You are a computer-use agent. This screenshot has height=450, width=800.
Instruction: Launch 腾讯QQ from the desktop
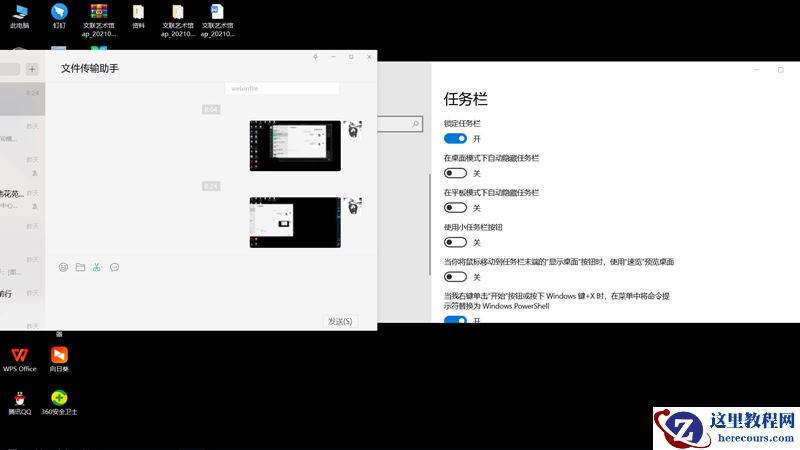pos(20,403)
